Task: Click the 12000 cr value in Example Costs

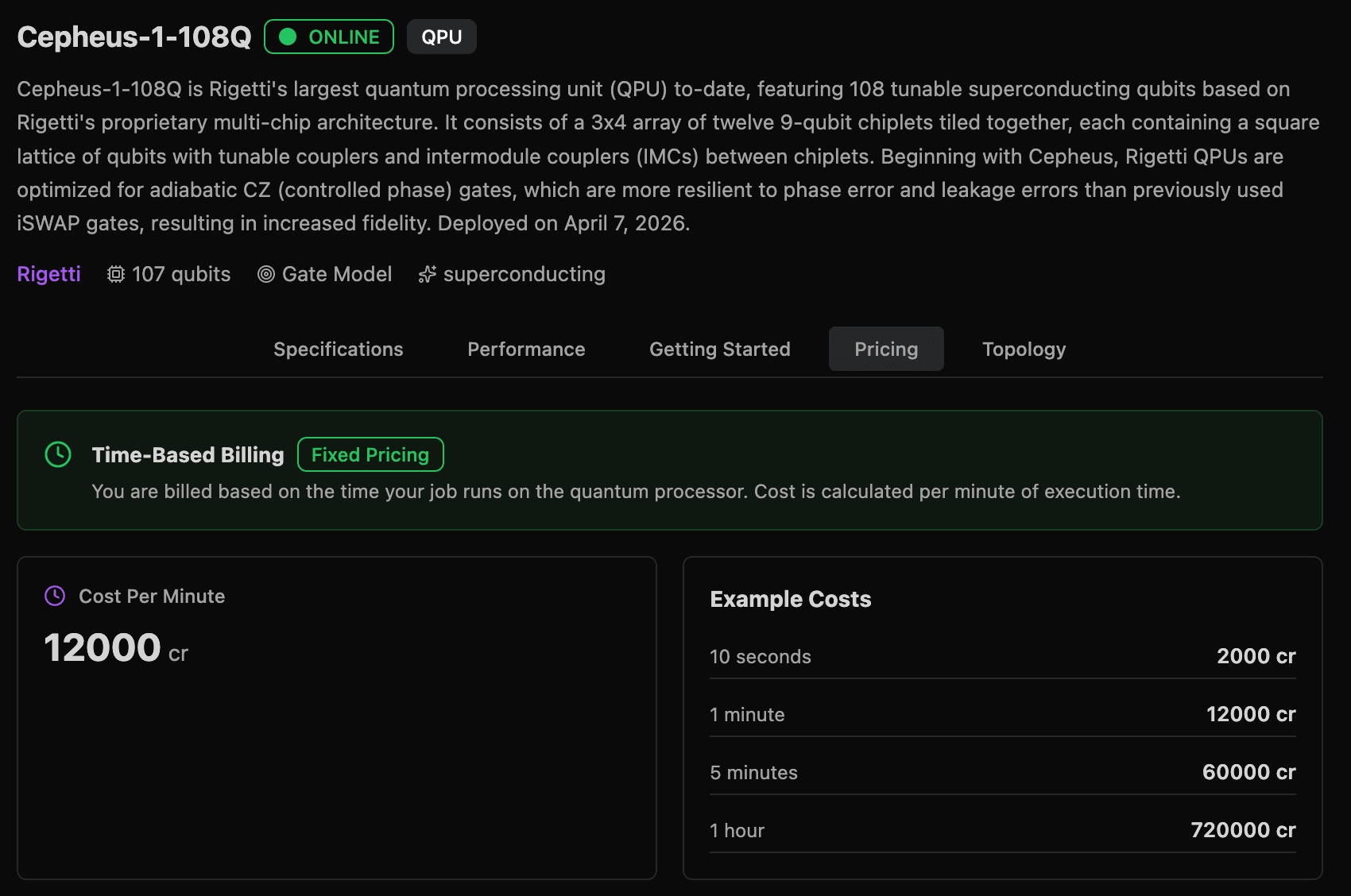Action: tap(1251, 714)
